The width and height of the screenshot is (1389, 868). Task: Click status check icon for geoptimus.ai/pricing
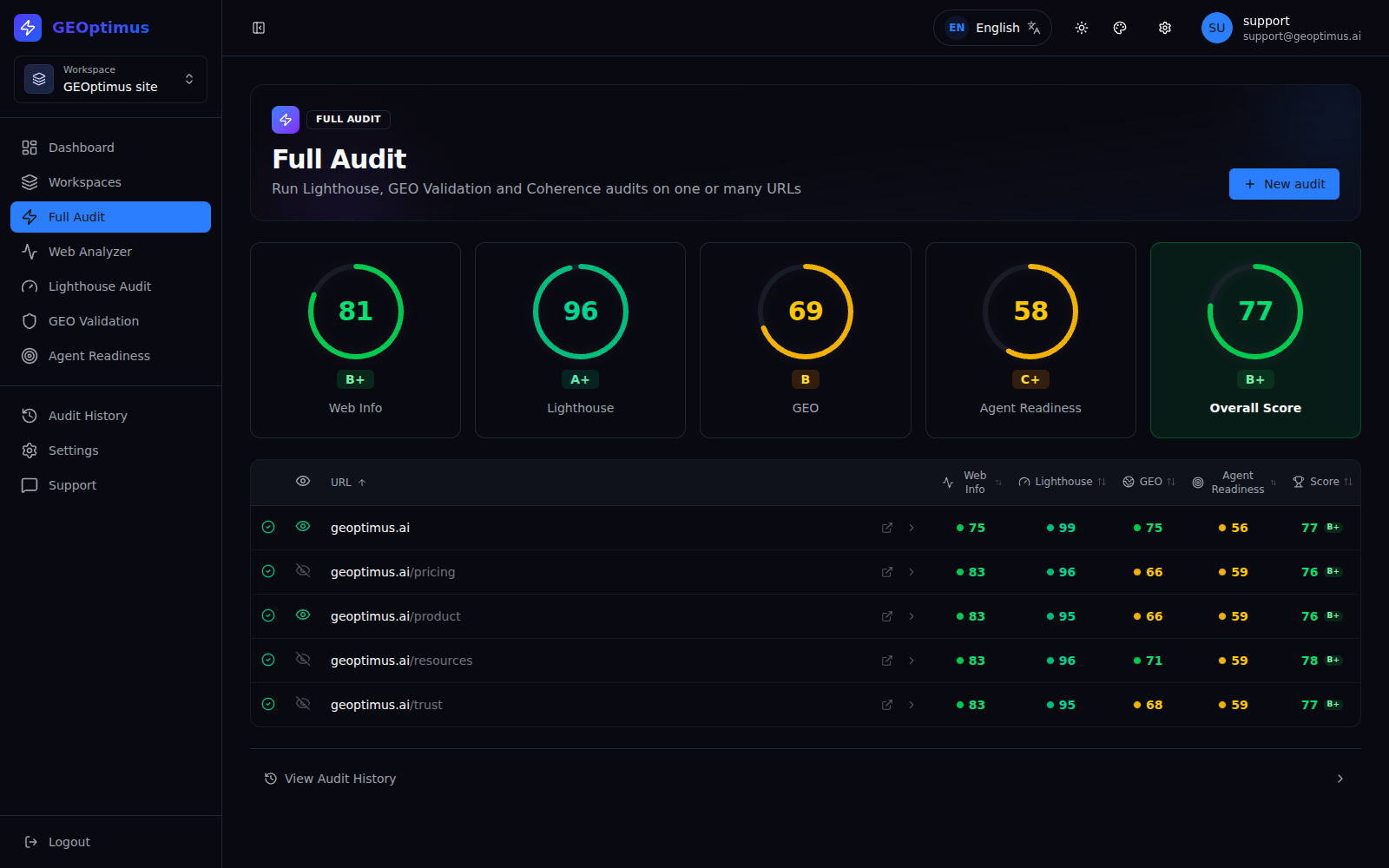[x=268, y=571]
